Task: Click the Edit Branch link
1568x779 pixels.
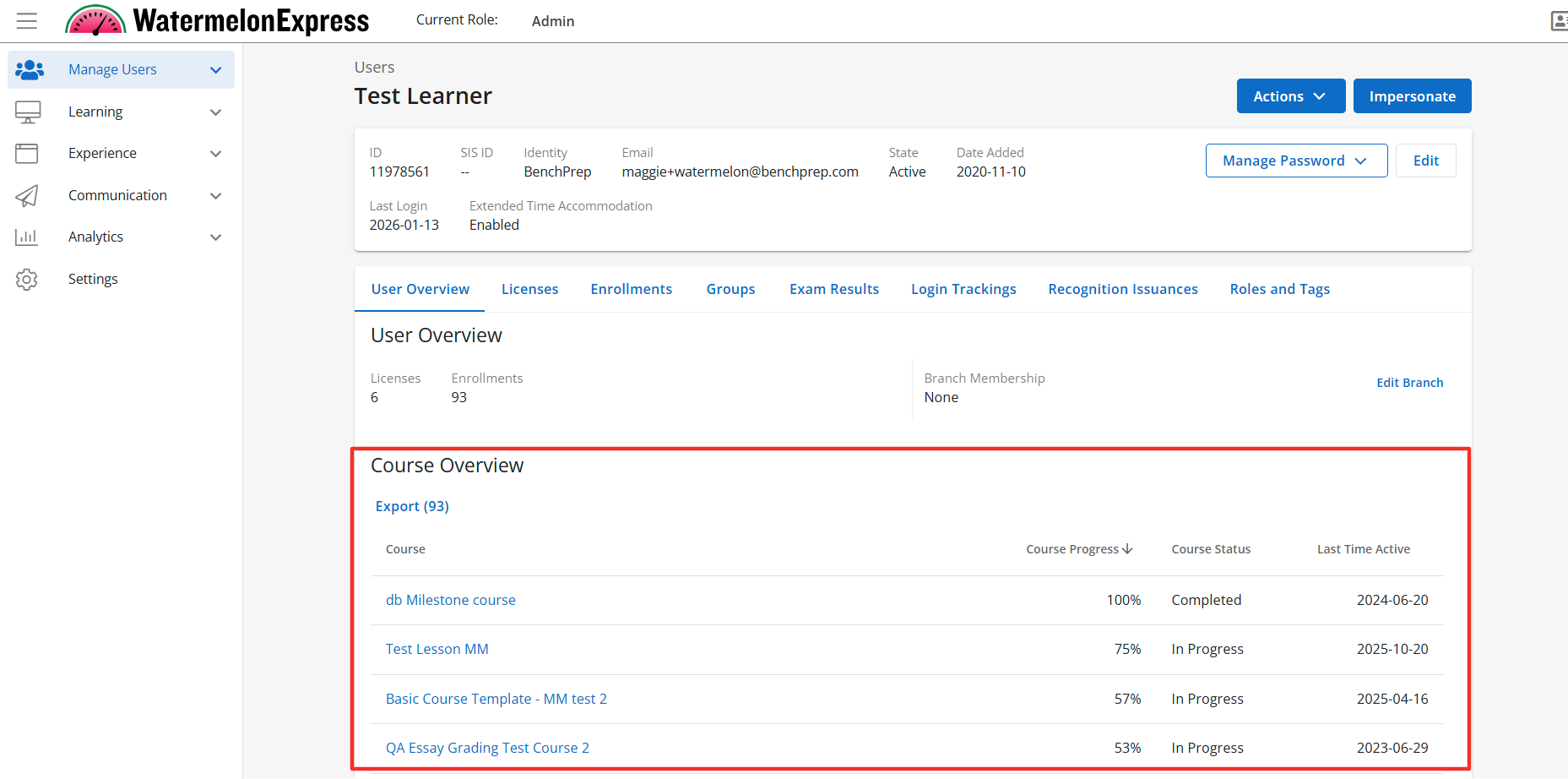Action: click(1409, 383)
